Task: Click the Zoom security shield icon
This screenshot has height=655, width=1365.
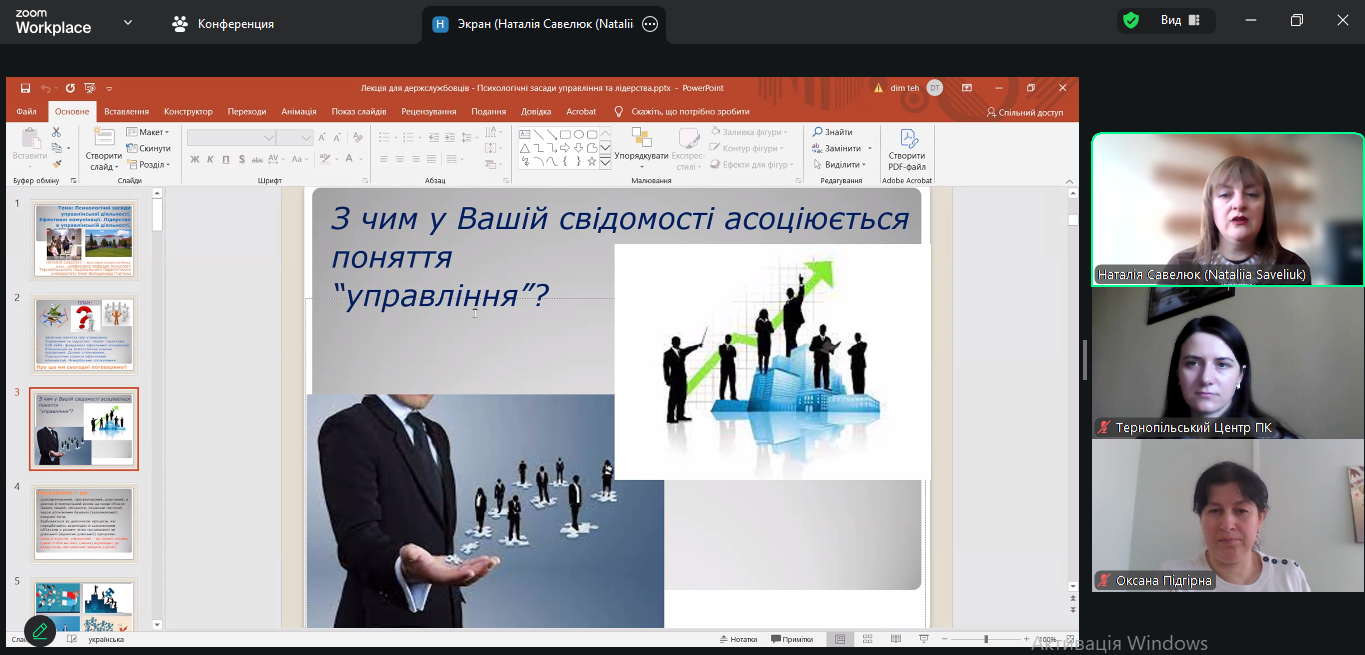Action: coord(1131,21)
